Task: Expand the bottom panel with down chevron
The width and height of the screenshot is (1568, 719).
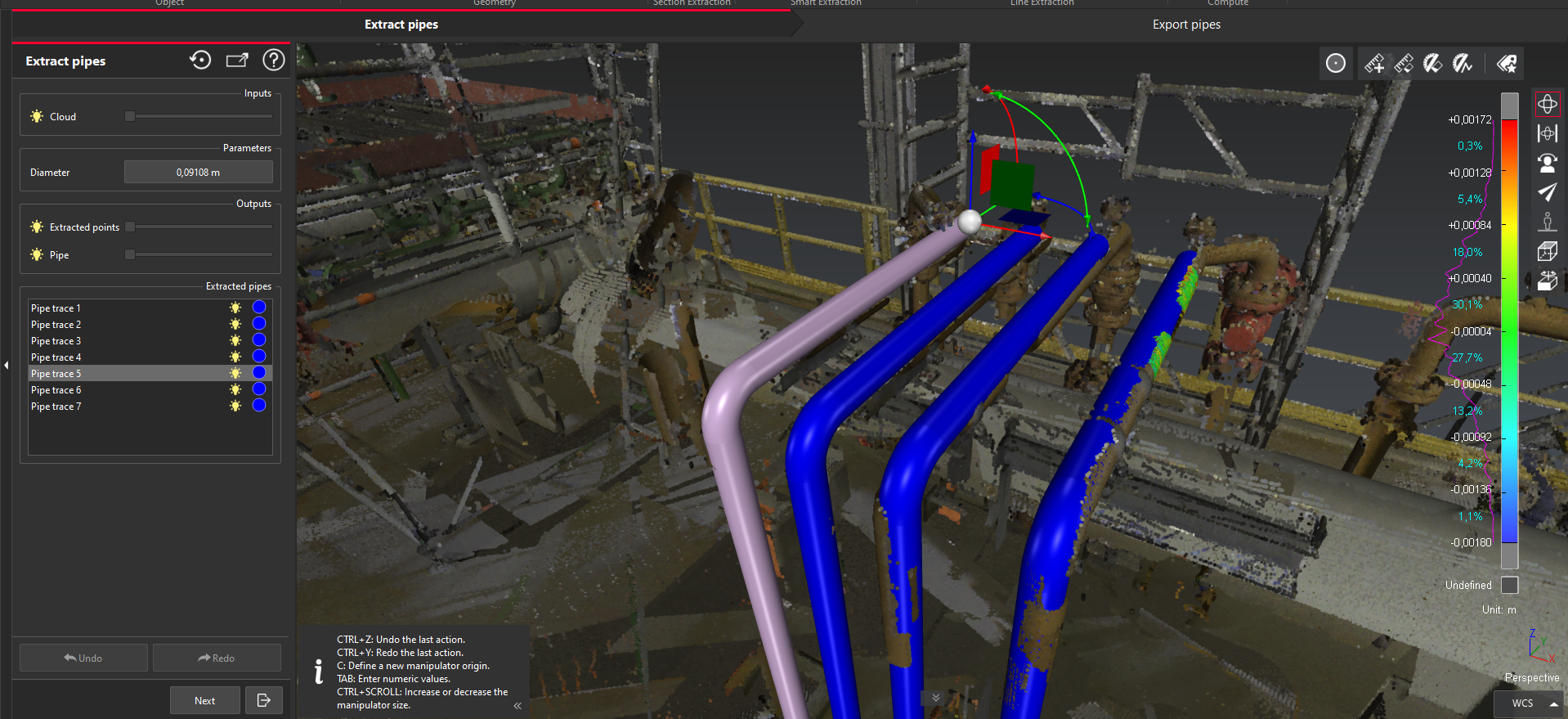Action: coord(935,698)
